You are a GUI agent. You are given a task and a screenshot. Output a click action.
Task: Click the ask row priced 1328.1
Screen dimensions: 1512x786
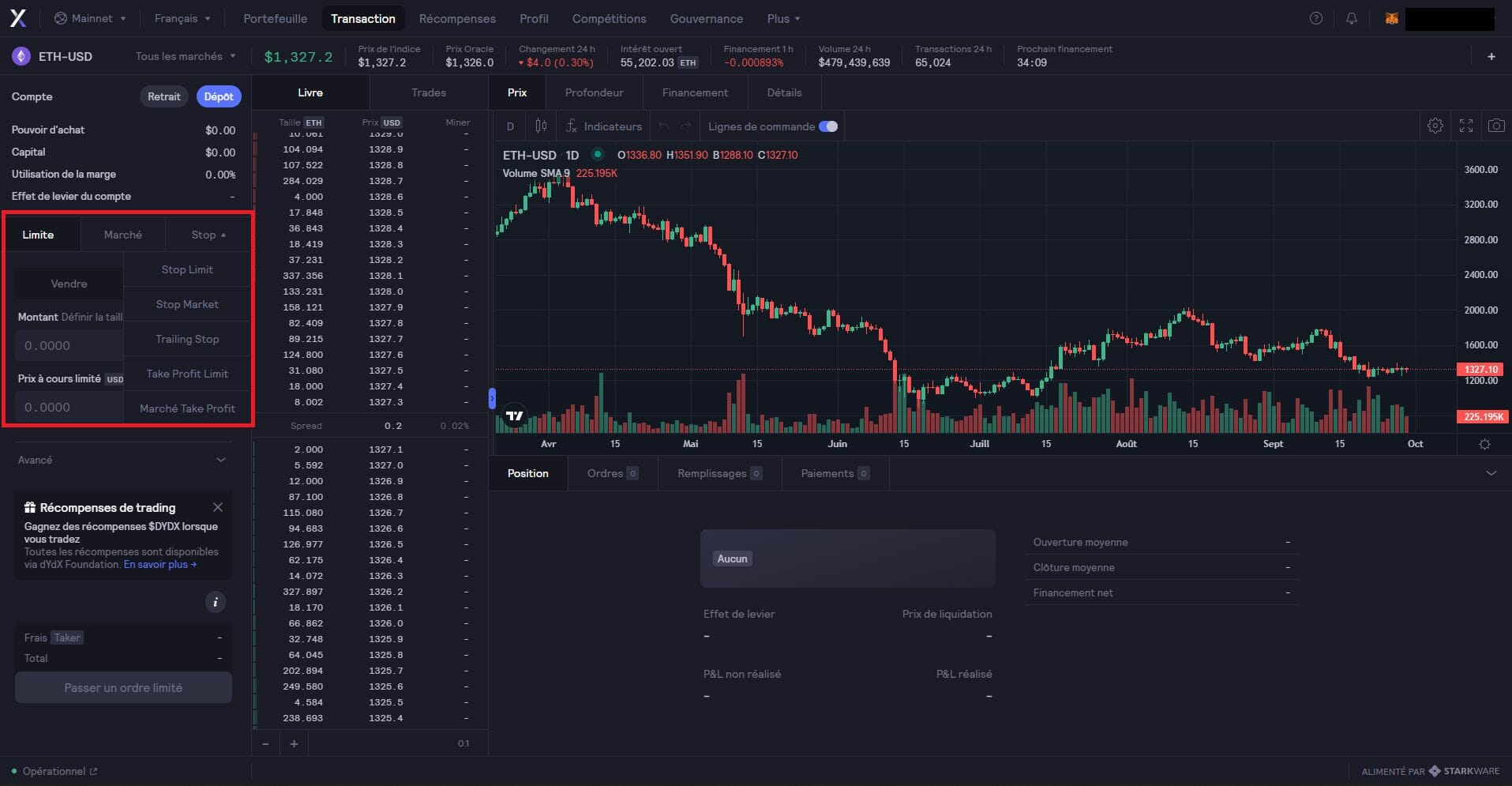[371, 276]
